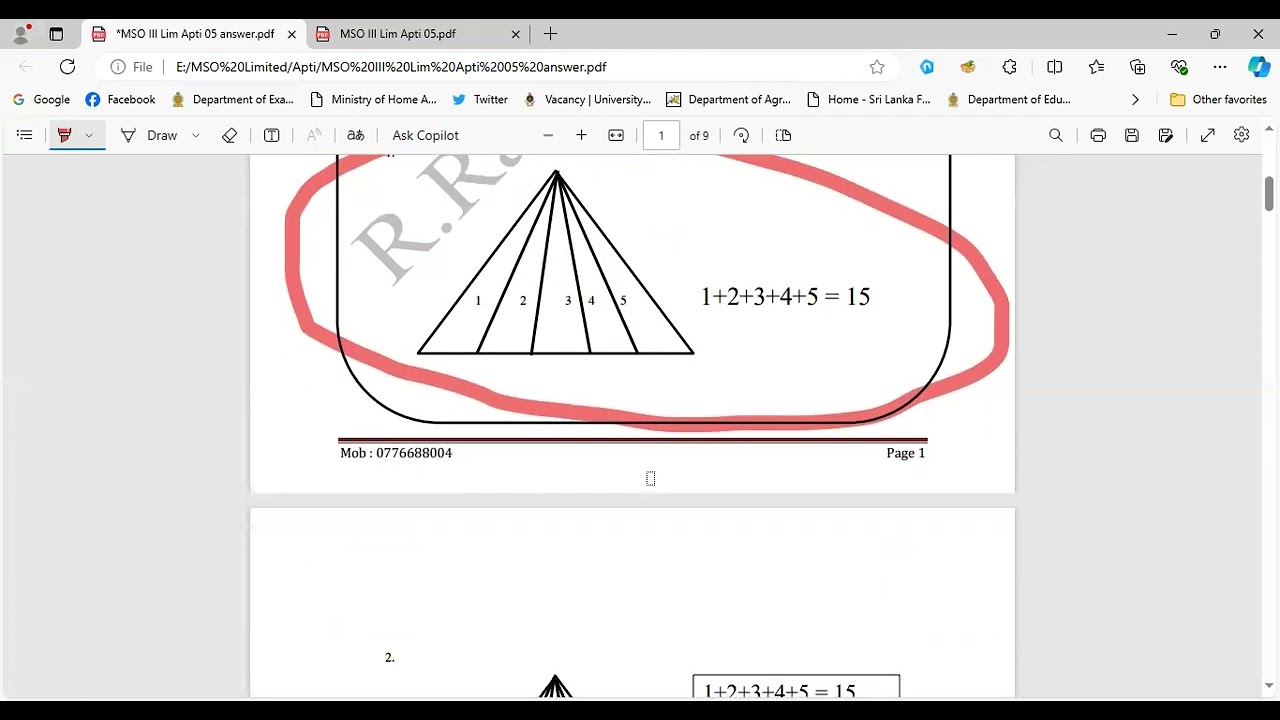Open the Copilot sidebar
This screenshot has height=720, width=1280.
tap(1259, 67)
